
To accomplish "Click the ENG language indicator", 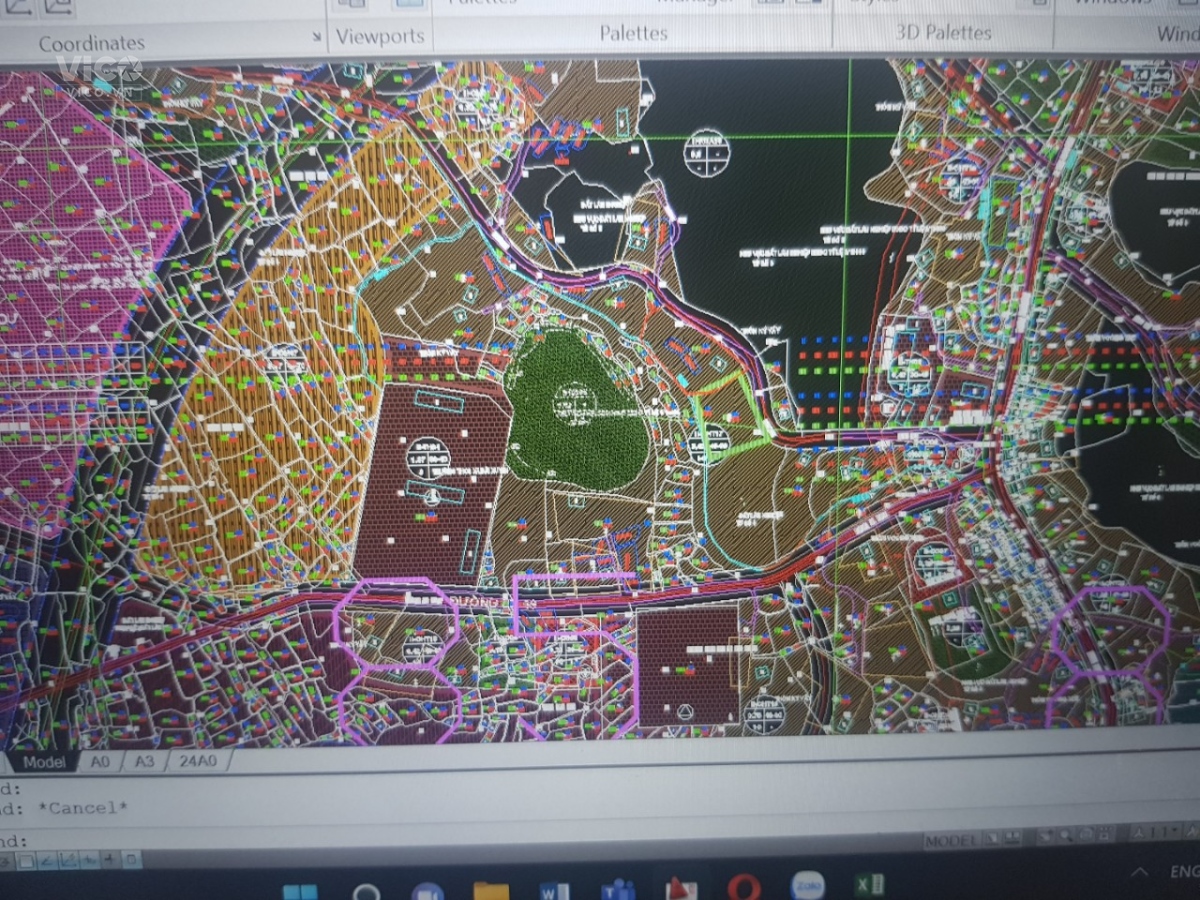I will click(1184, 872).
